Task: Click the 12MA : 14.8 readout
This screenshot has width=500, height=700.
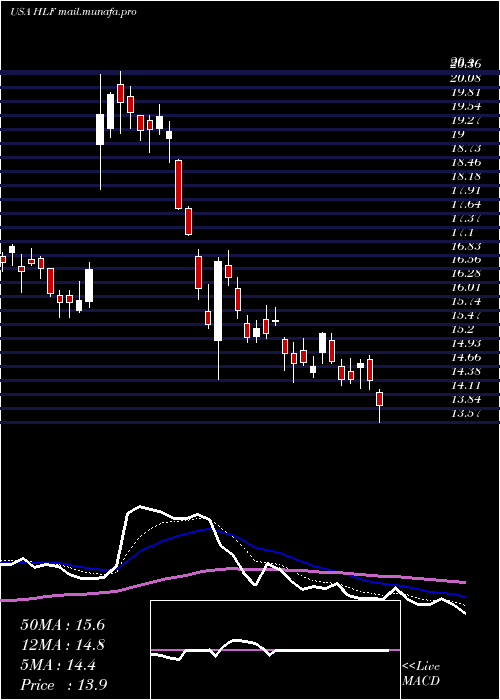Action: 62,645
